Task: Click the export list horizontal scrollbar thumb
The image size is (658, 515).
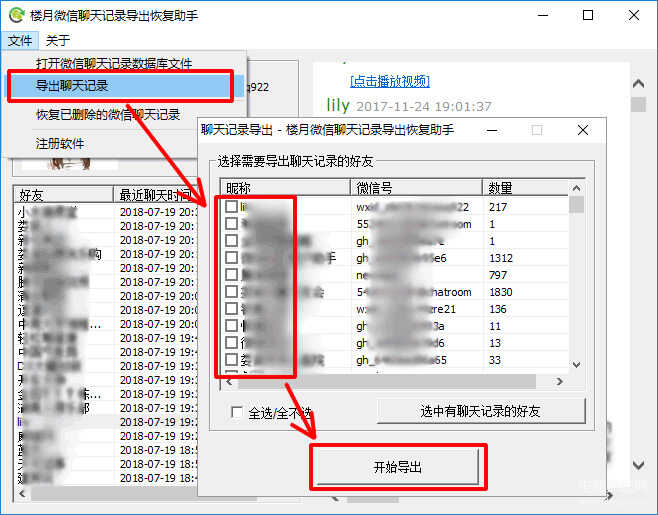Action: coord(387,382)
